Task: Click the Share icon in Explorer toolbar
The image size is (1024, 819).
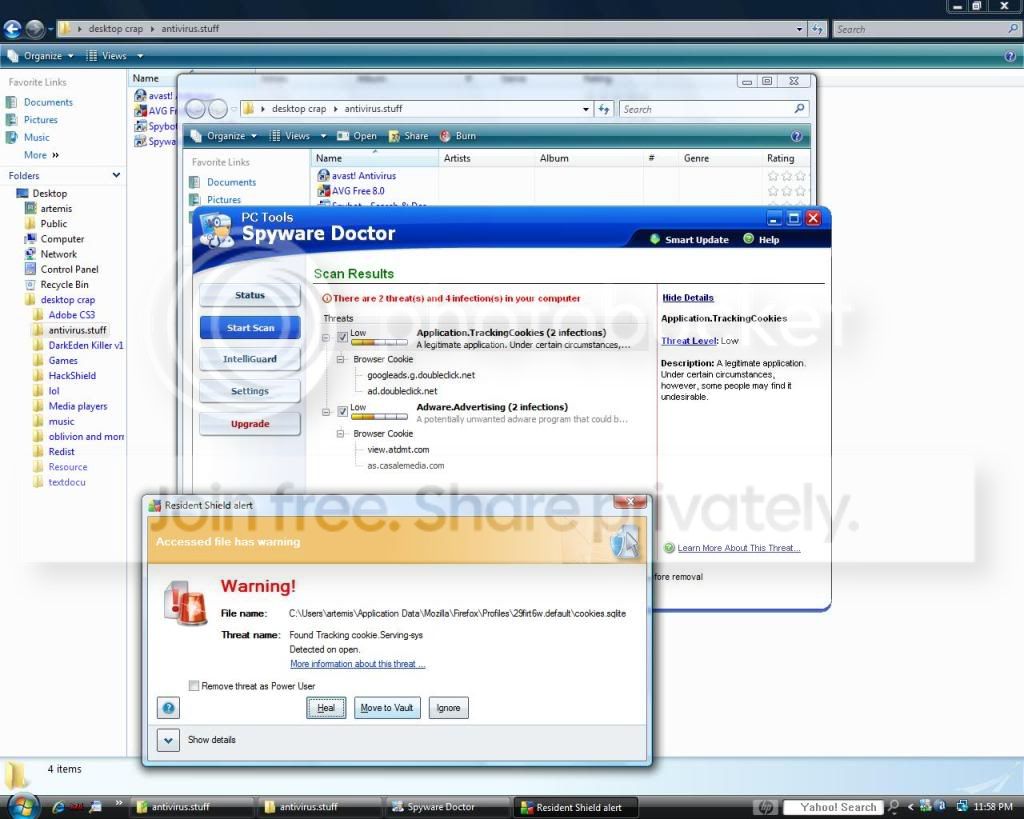Action: coord(395,136)
